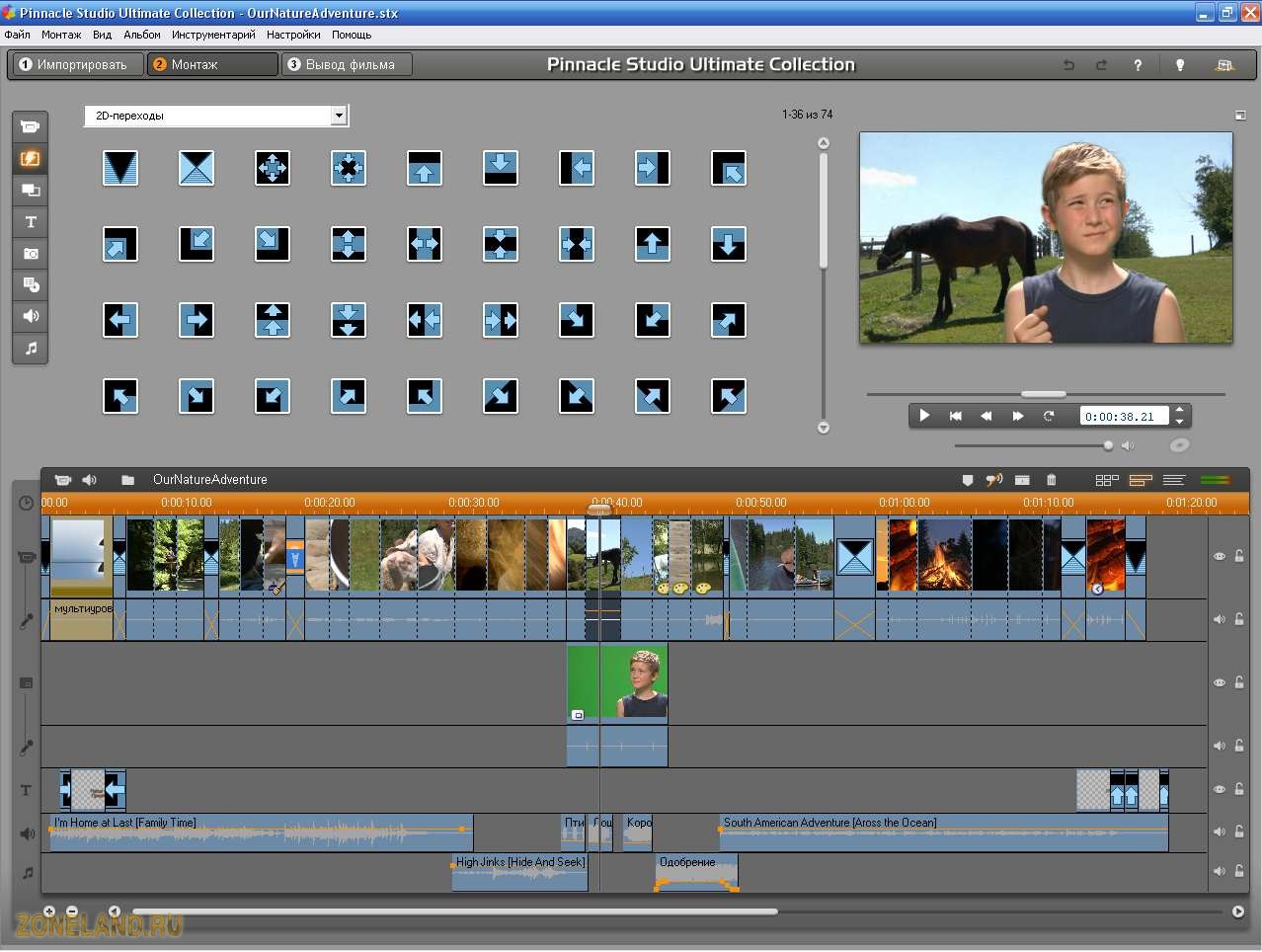Split the clip with the razor icon
This screenshot has height=952, width=1262.
pos(1022,480)
